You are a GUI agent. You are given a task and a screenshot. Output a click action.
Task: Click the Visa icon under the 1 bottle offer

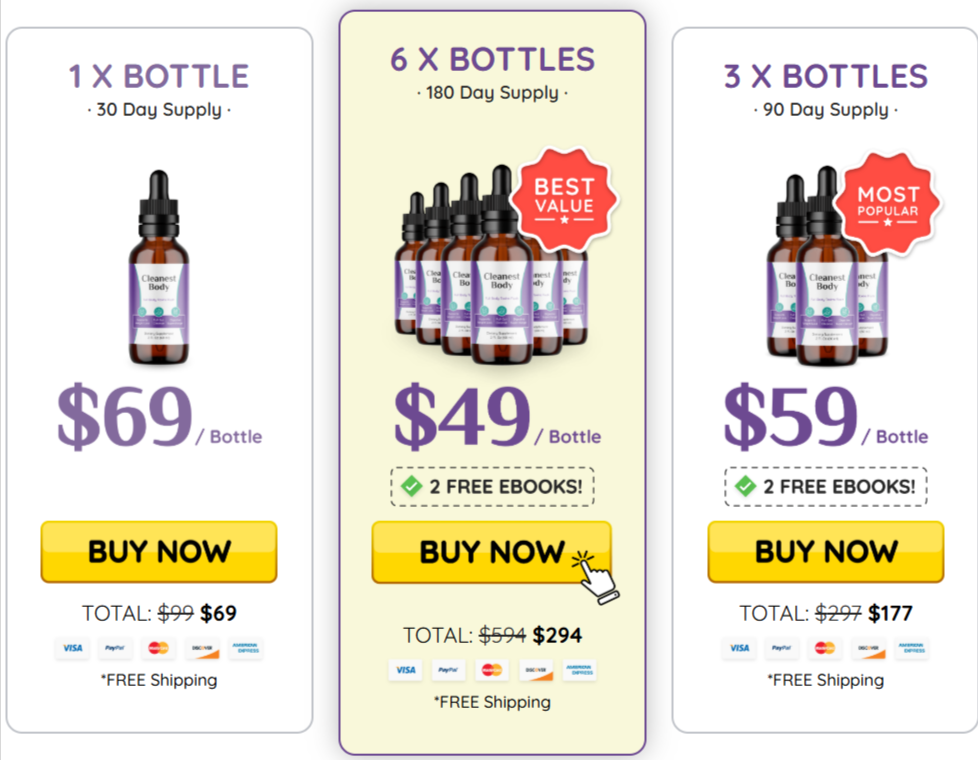(x=72, y=648)
